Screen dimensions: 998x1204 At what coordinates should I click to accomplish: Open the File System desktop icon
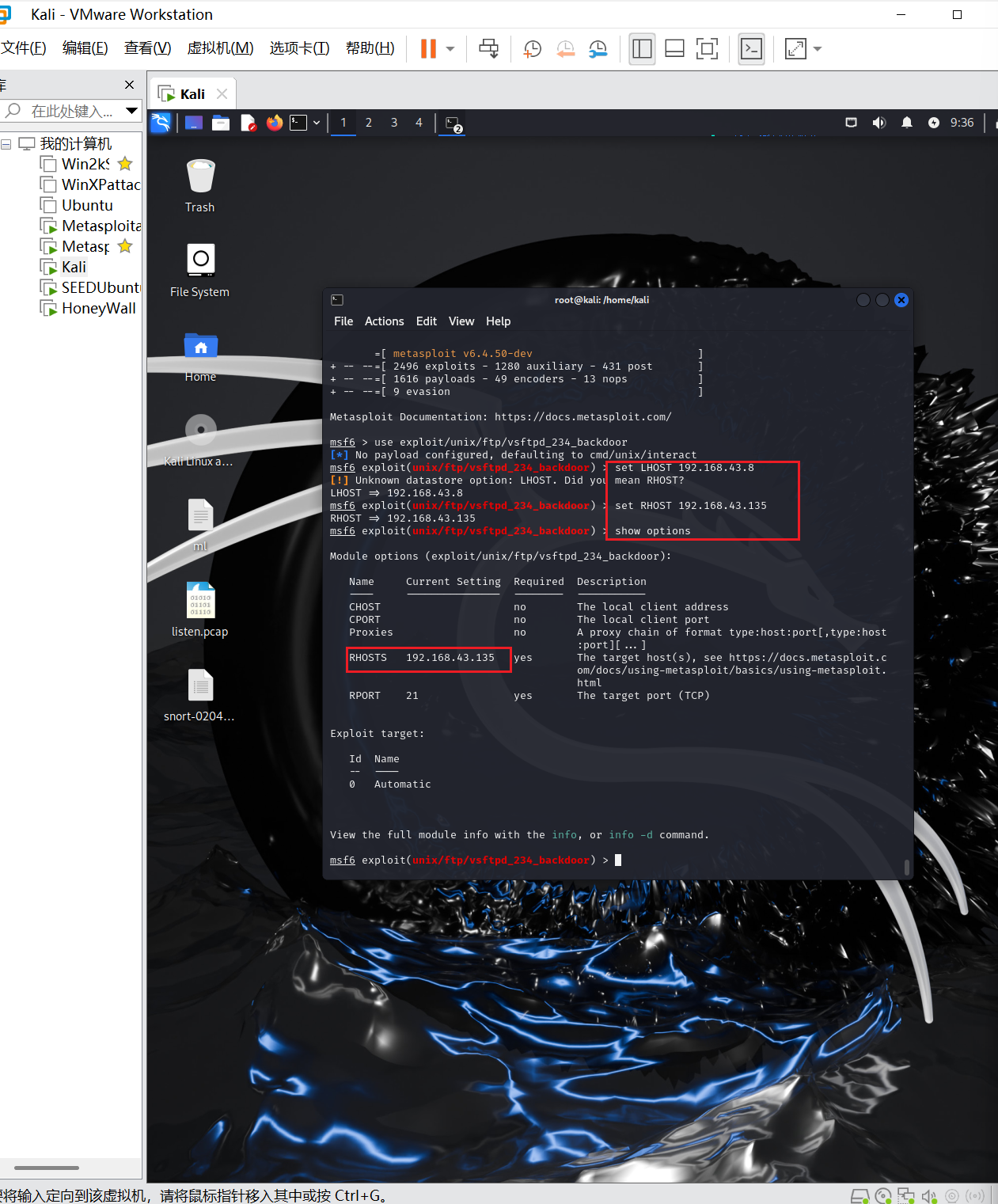[x=200, y=271]
